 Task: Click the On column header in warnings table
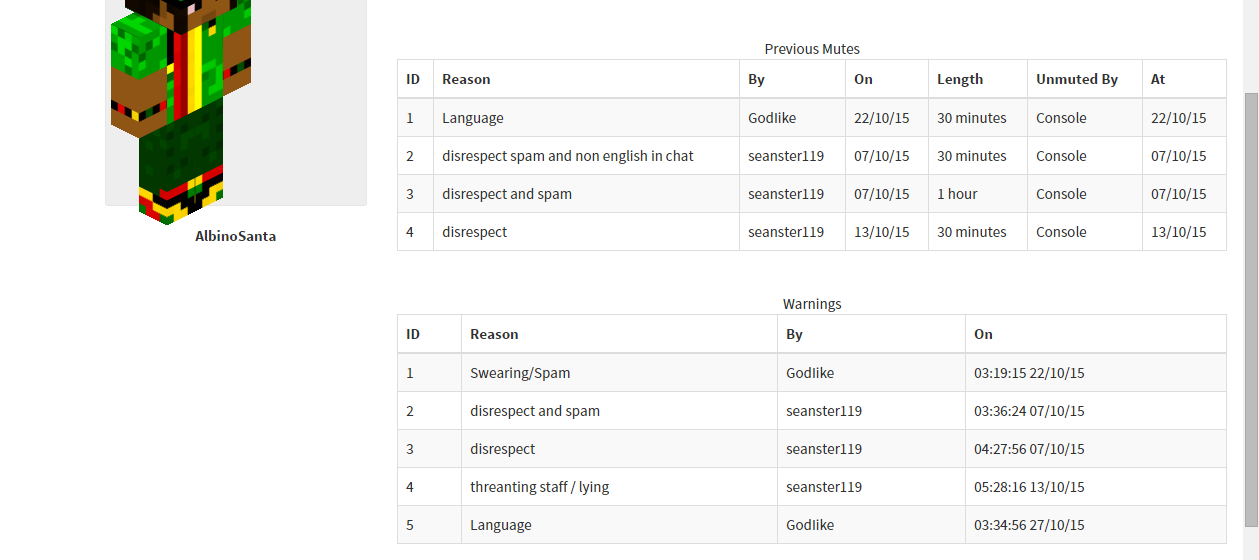pos(983,334)
